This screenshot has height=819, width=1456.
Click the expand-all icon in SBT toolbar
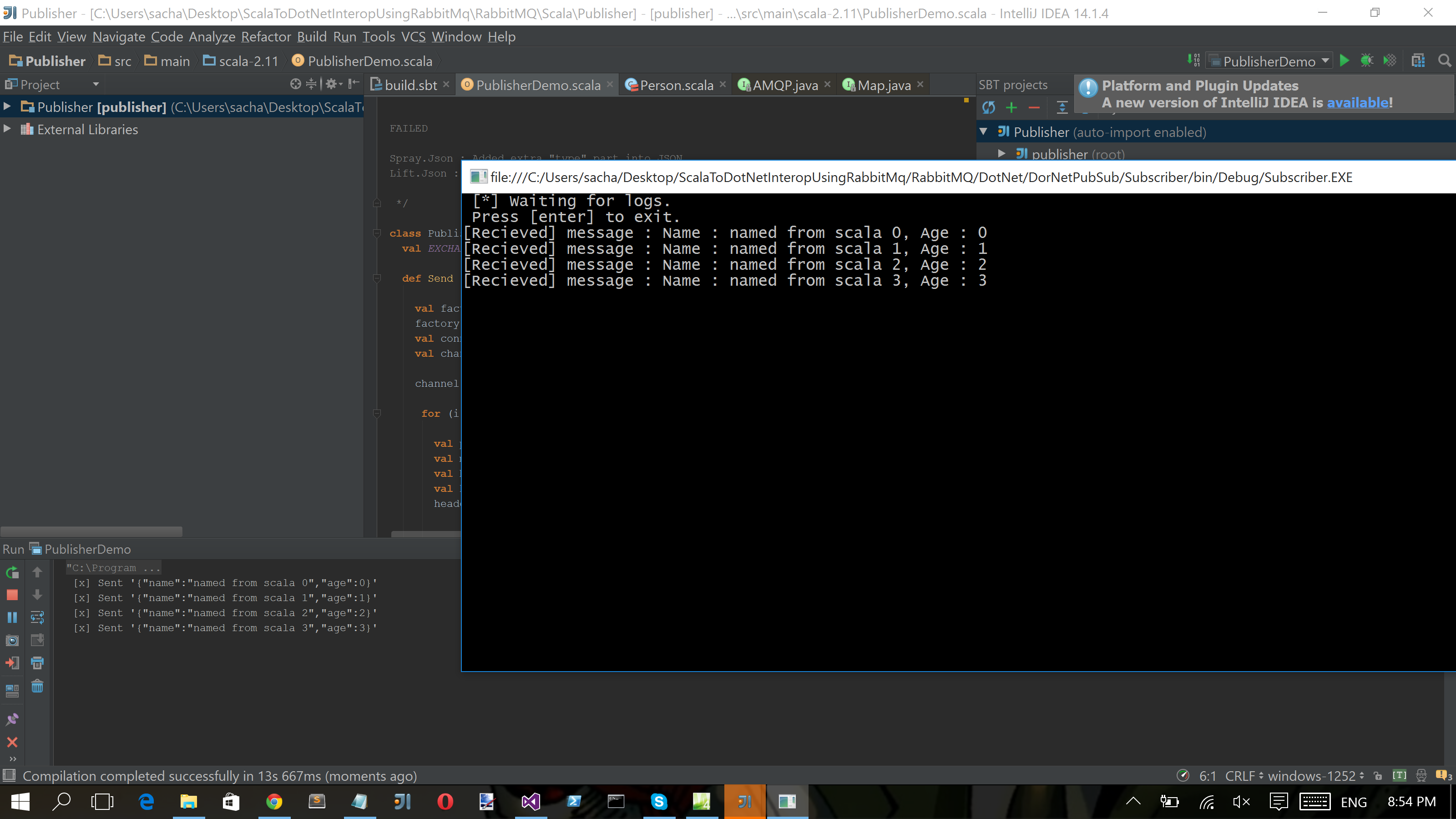[x=1062, y=107]
